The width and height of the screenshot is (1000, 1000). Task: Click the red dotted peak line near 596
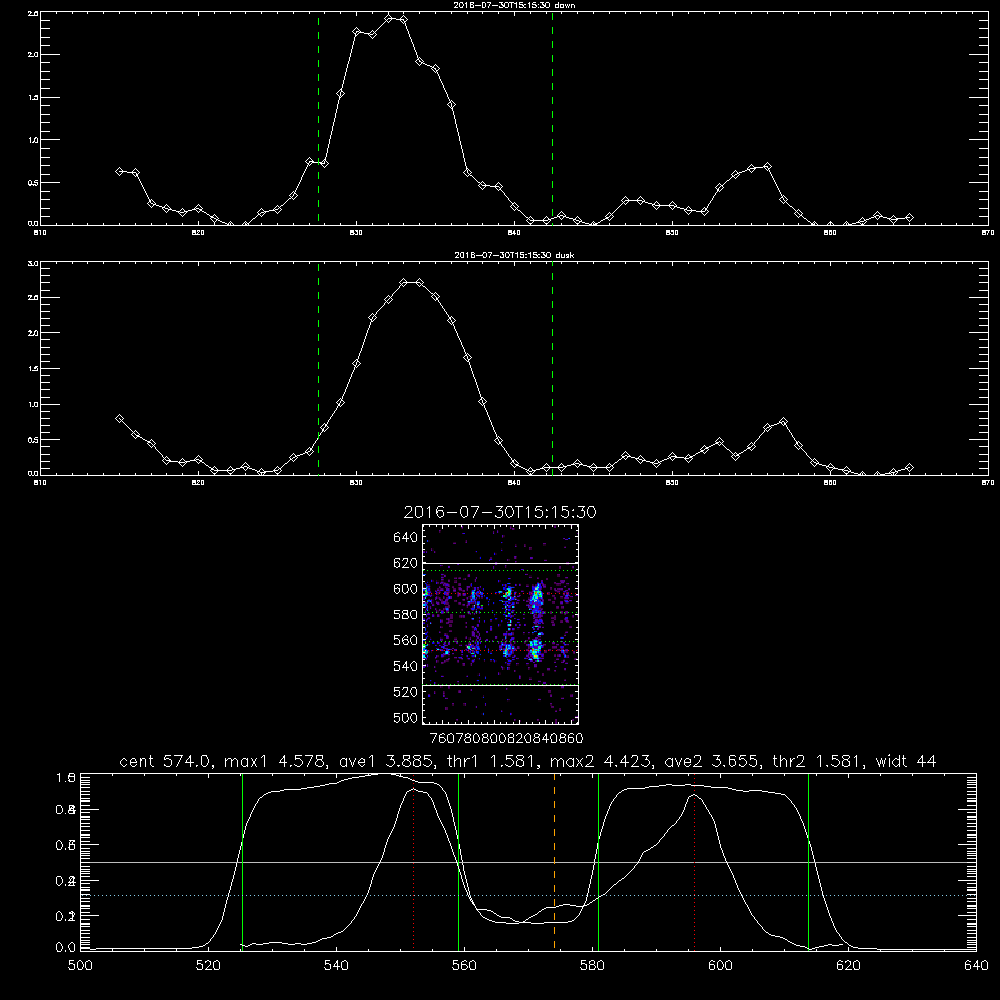click(694, 861)
